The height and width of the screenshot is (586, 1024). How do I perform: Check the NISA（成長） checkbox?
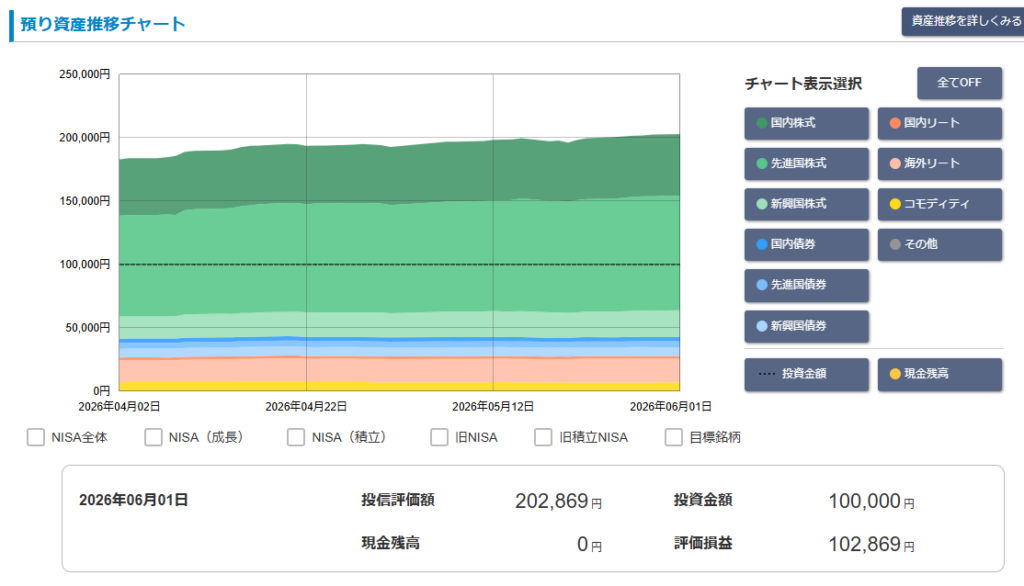[153, 437]
